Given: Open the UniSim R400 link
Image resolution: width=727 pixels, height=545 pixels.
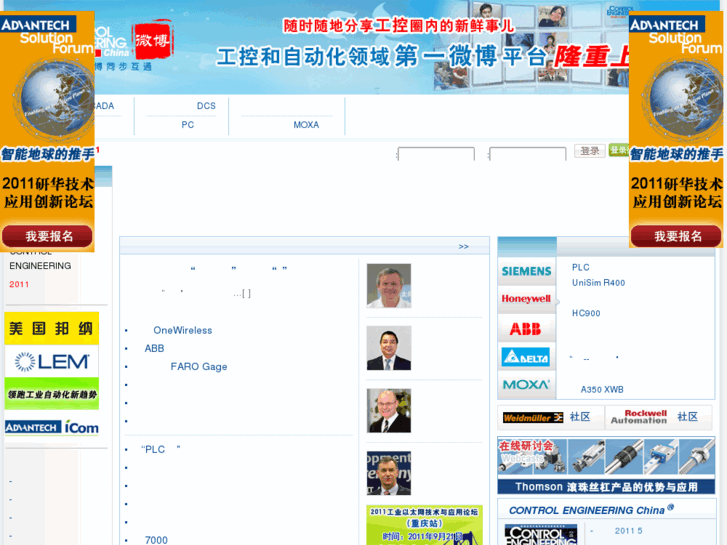Looking at the screenshot, I should pyautogui.click(x=598, y=282).
